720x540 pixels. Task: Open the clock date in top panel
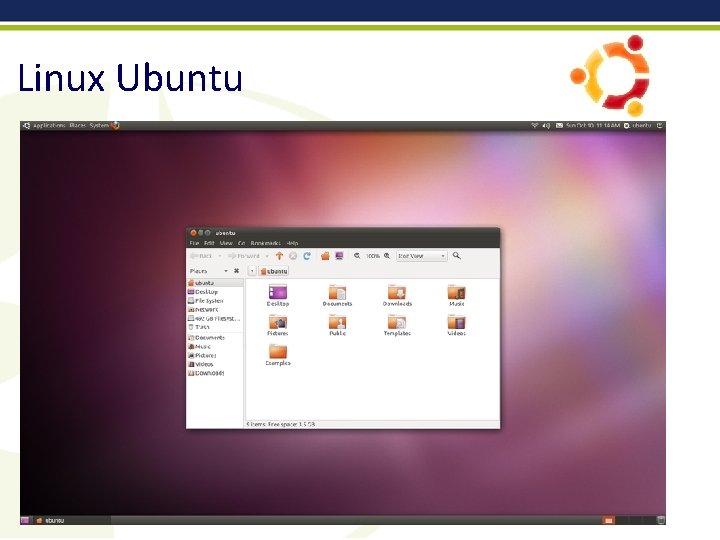point(593,125)
